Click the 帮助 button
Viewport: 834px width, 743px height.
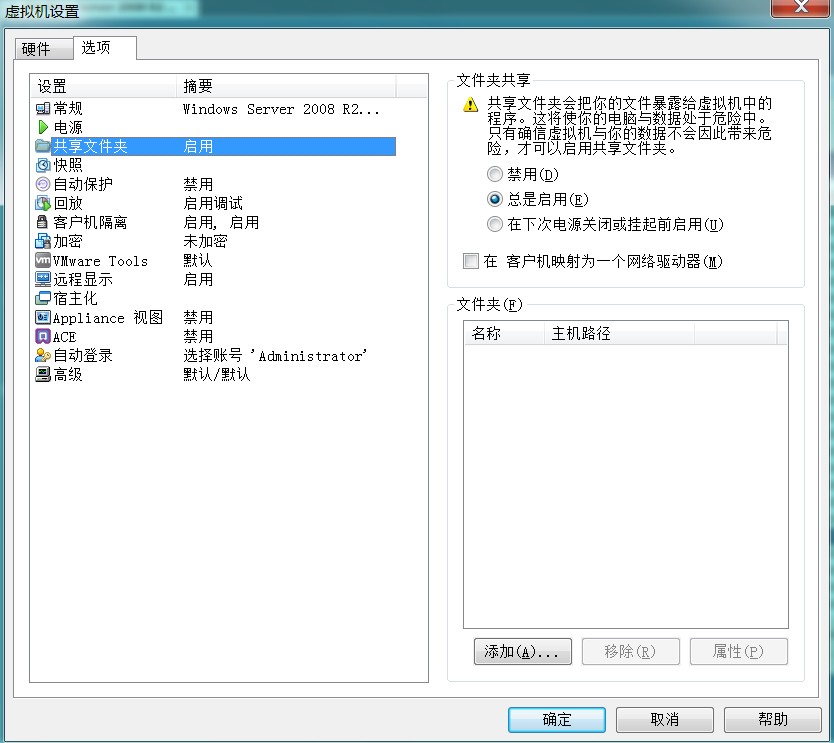coord(773,720)
